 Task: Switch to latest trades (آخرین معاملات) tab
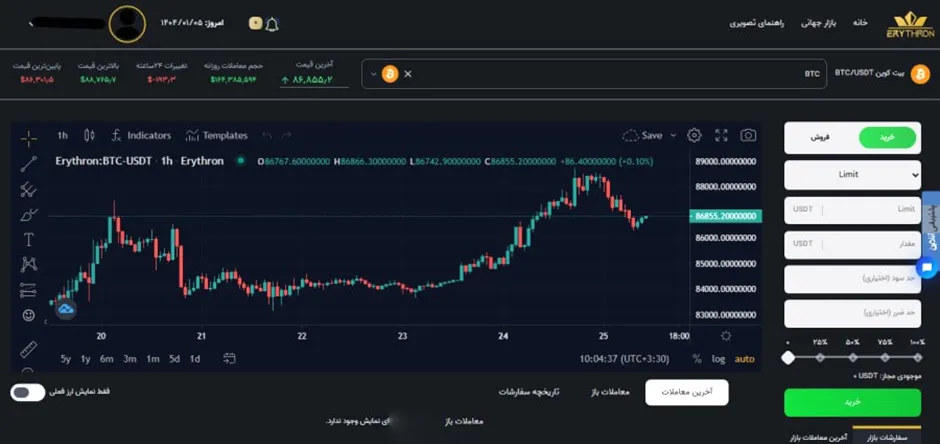tap(687, 392)
